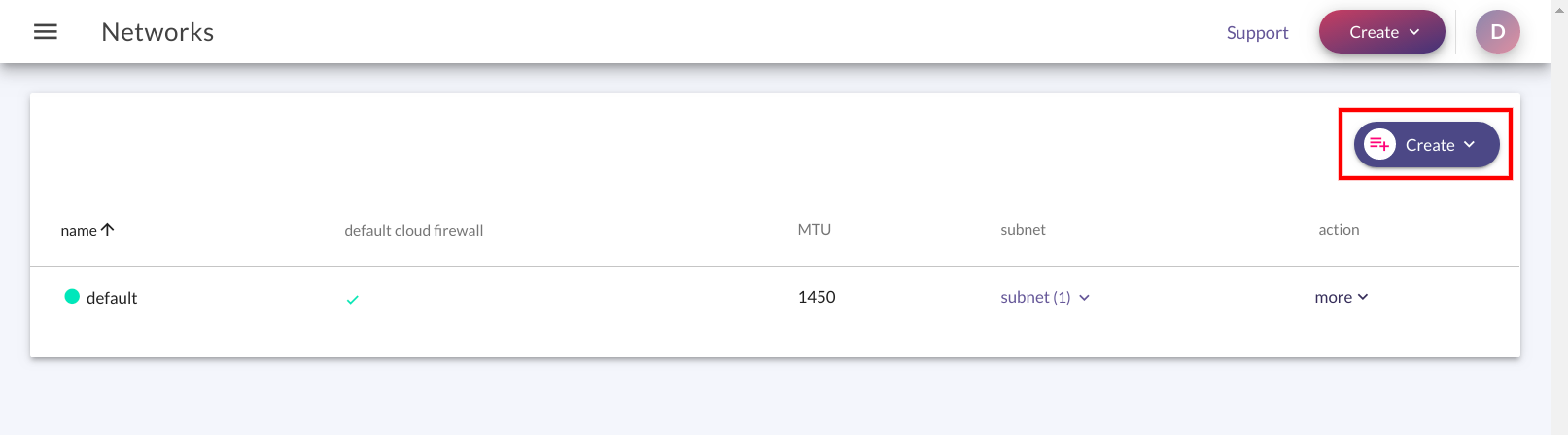This screenshot has height=435, width=1568.
Task: Click chevron in networks panel Create button
Action: (1469, 145)
